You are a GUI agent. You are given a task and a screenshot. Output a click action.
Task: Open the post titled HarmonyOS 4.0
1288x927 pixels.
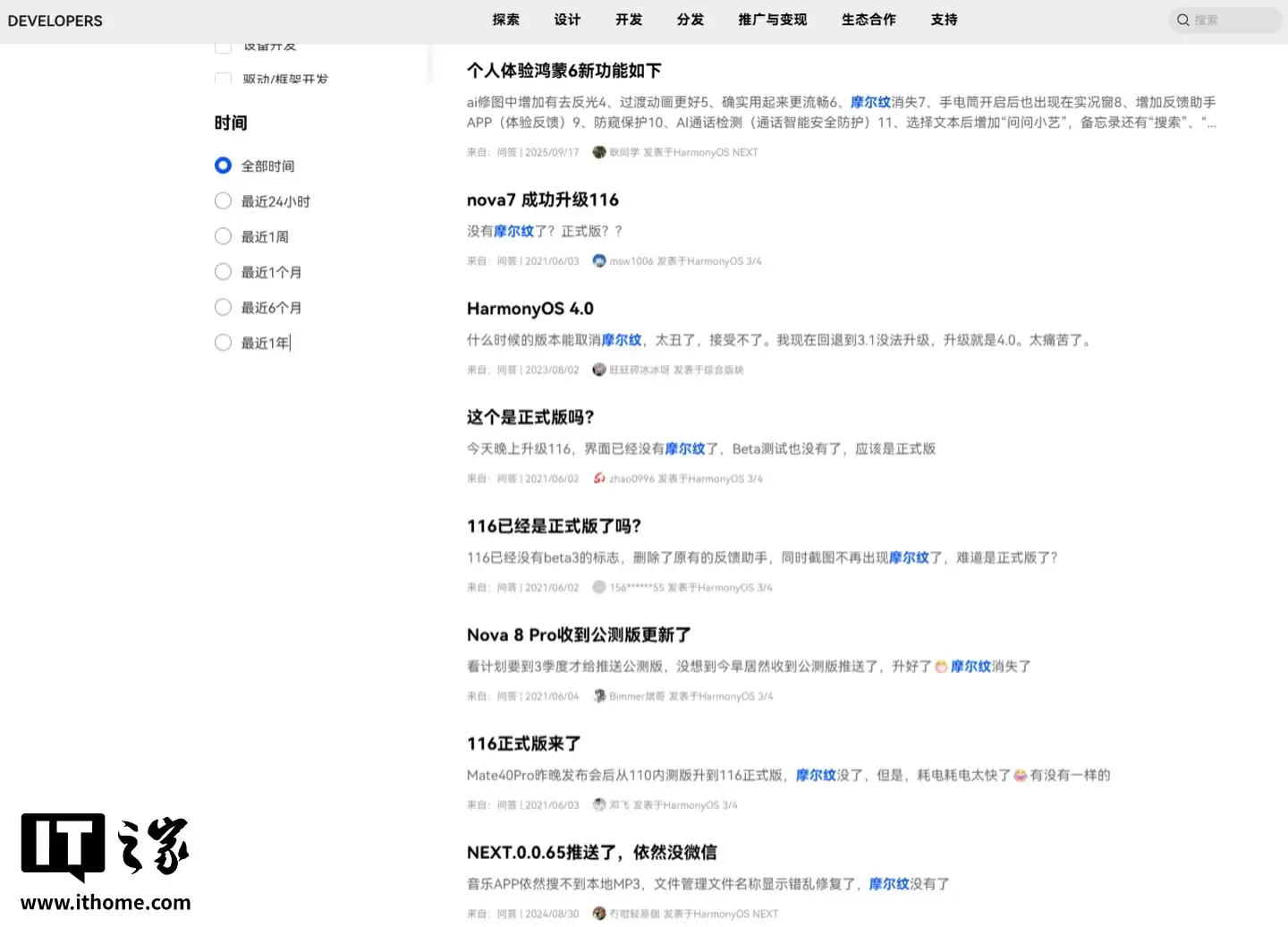click(x=530, y=308)
